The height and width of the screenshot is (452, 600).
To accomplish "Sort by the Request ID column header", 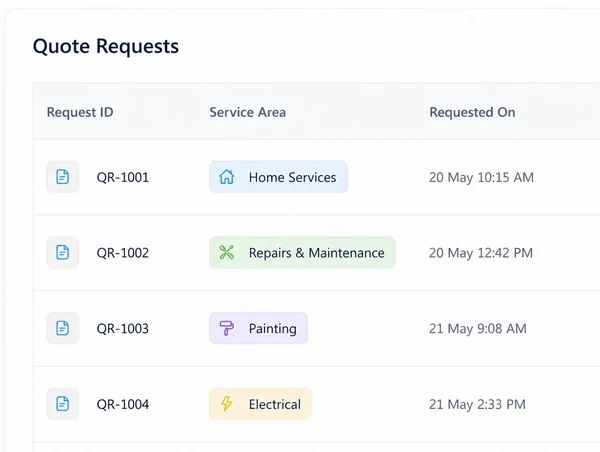I will coord(80,112).
